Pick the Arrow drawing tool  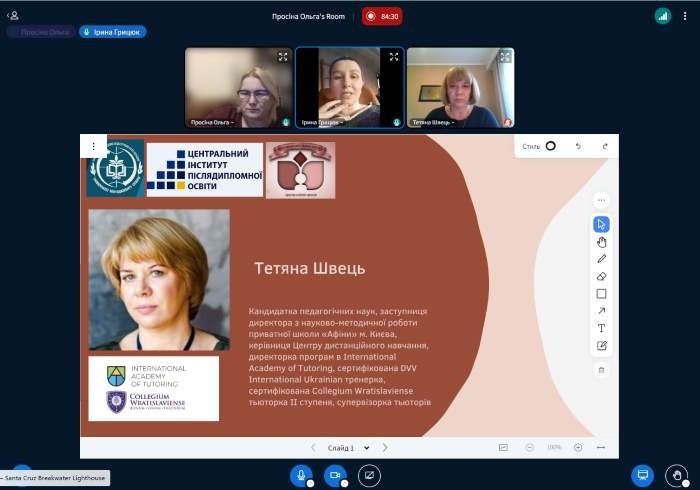[x=601, y=311]
